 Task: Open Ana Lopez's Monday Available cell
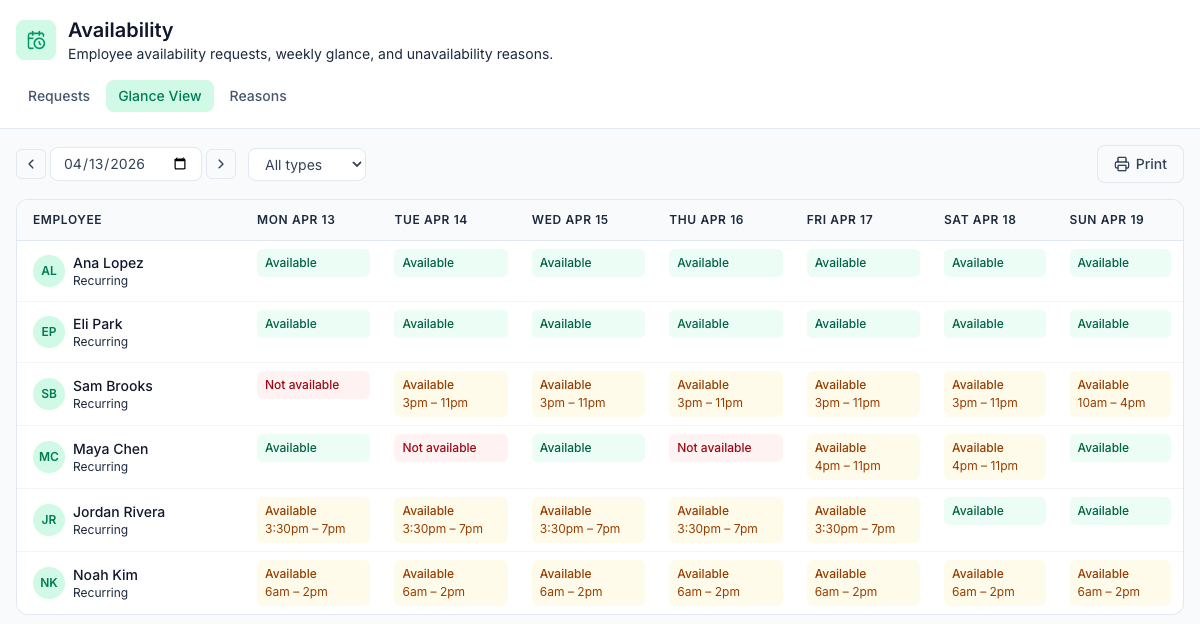pos(313,263)
